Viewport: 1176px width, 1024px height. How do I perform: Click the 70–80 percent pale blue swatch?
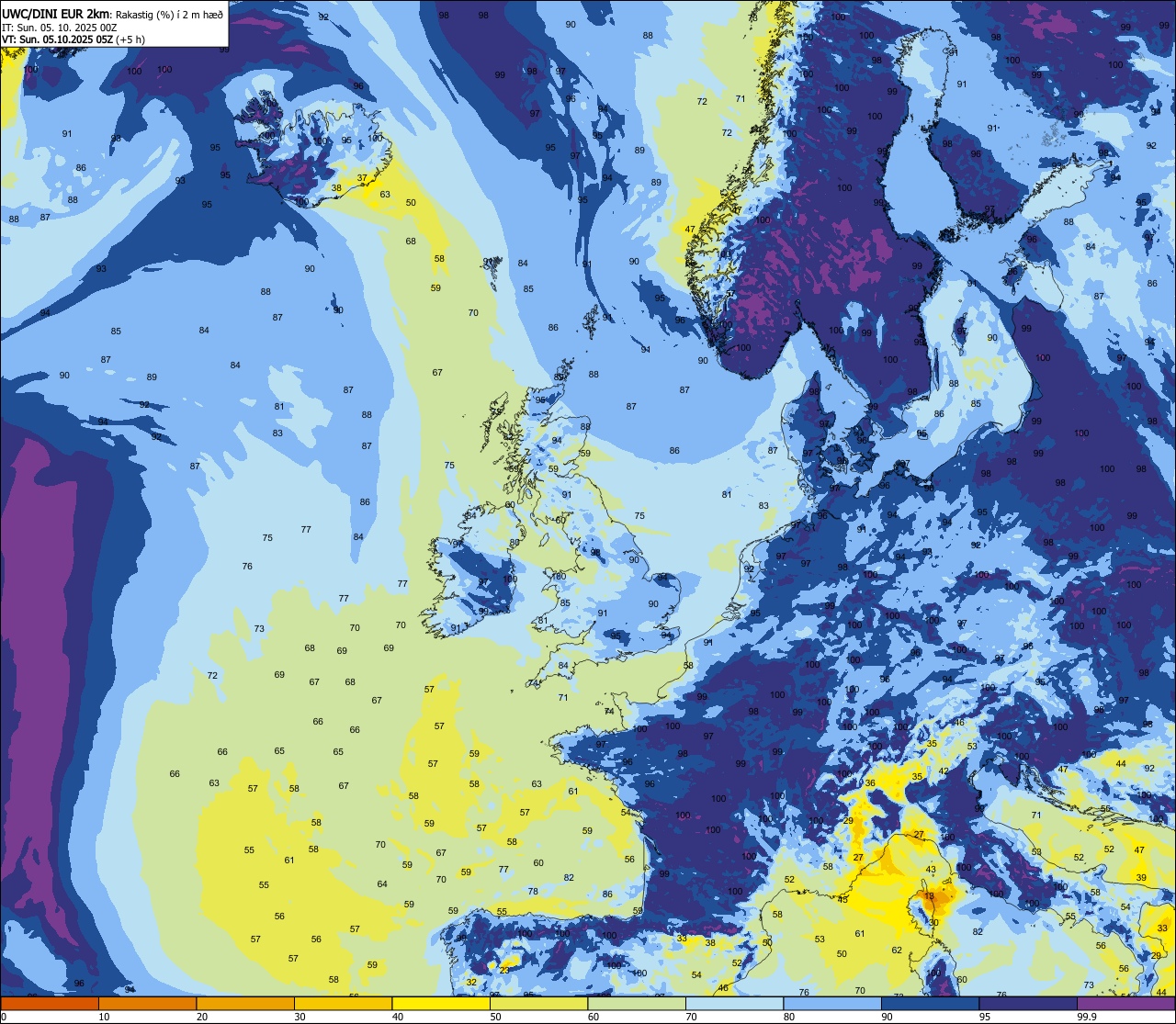(x=734, y=1003)
